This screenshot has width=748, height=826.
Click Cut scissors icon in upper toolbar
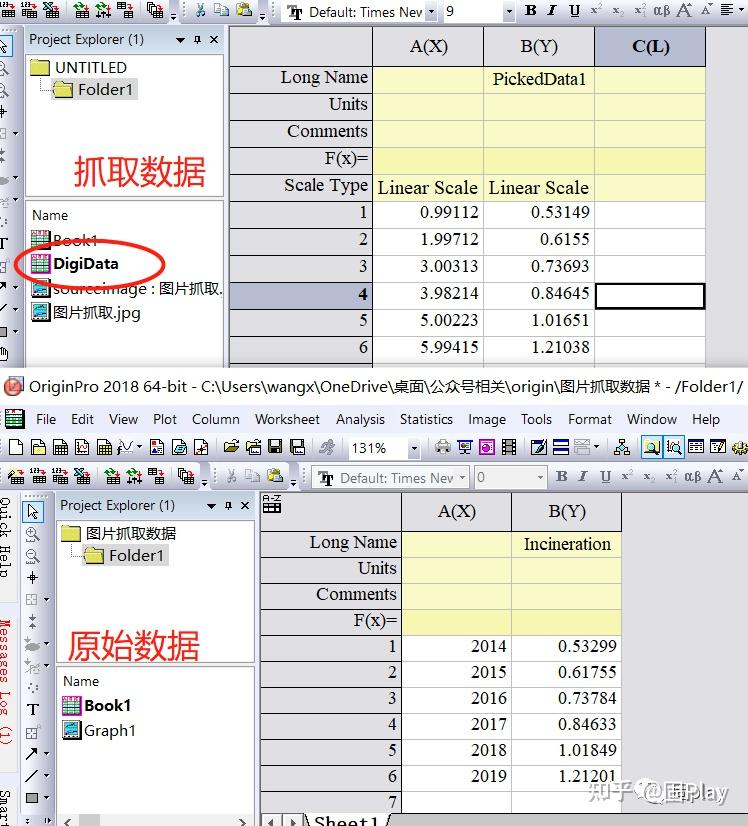(x=200, y=10)
